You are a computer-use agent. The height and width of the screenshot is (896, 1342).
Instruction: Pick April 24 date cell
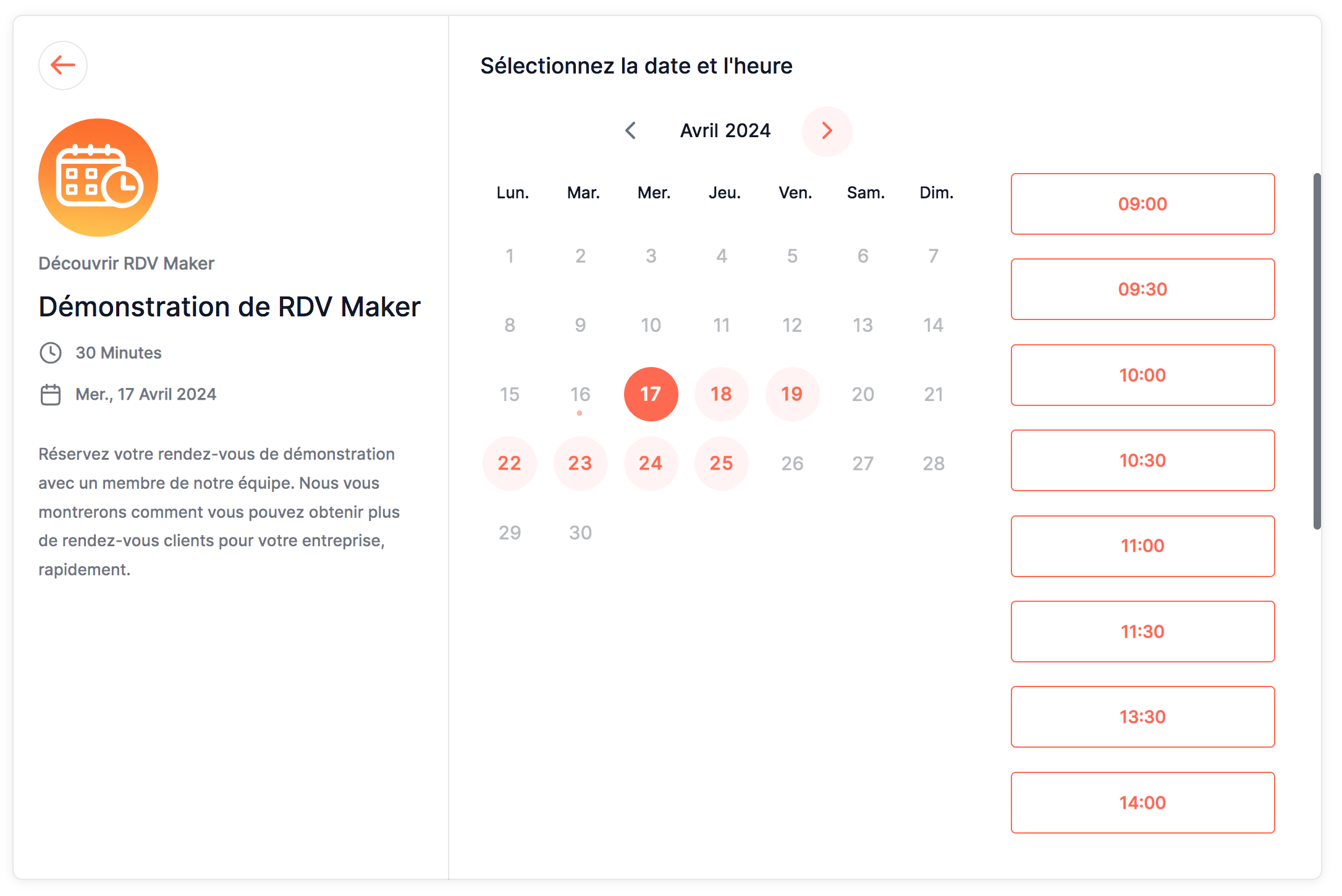tap(651, 463)
